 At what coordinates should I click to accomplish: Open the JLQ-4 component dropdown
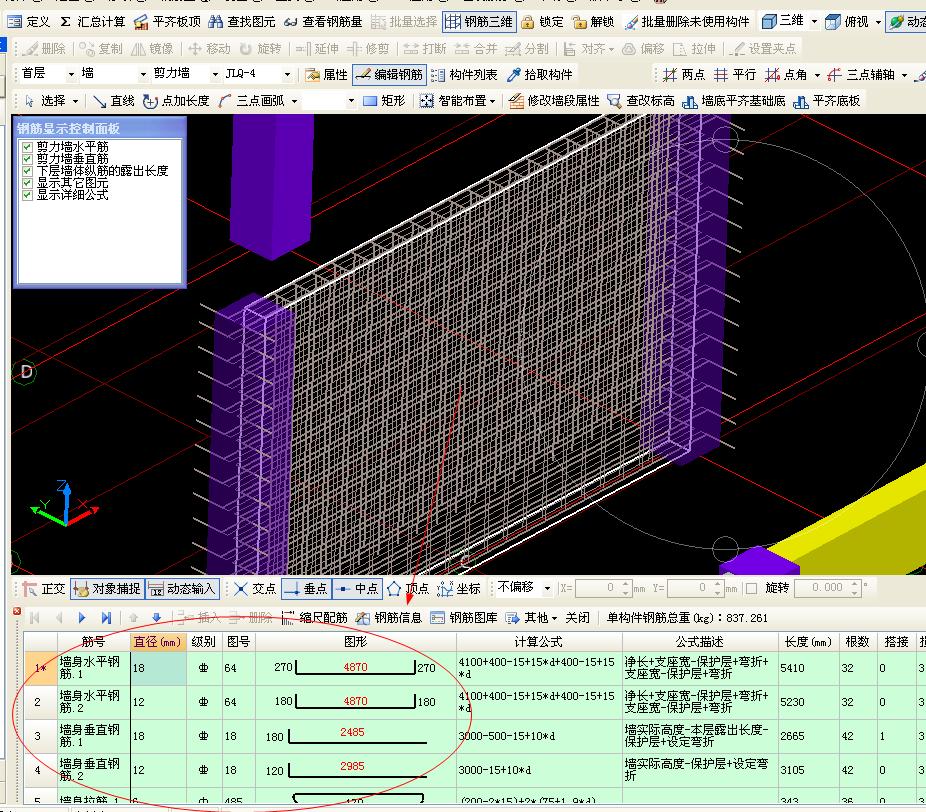pyautogui.click(x=288, y=74)
